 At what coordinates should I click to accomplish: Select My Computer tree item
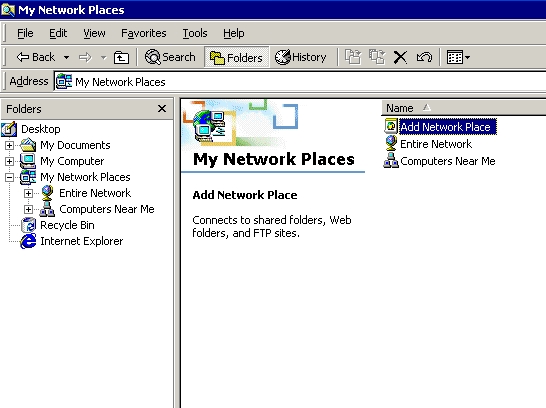[x=72, y=161]
